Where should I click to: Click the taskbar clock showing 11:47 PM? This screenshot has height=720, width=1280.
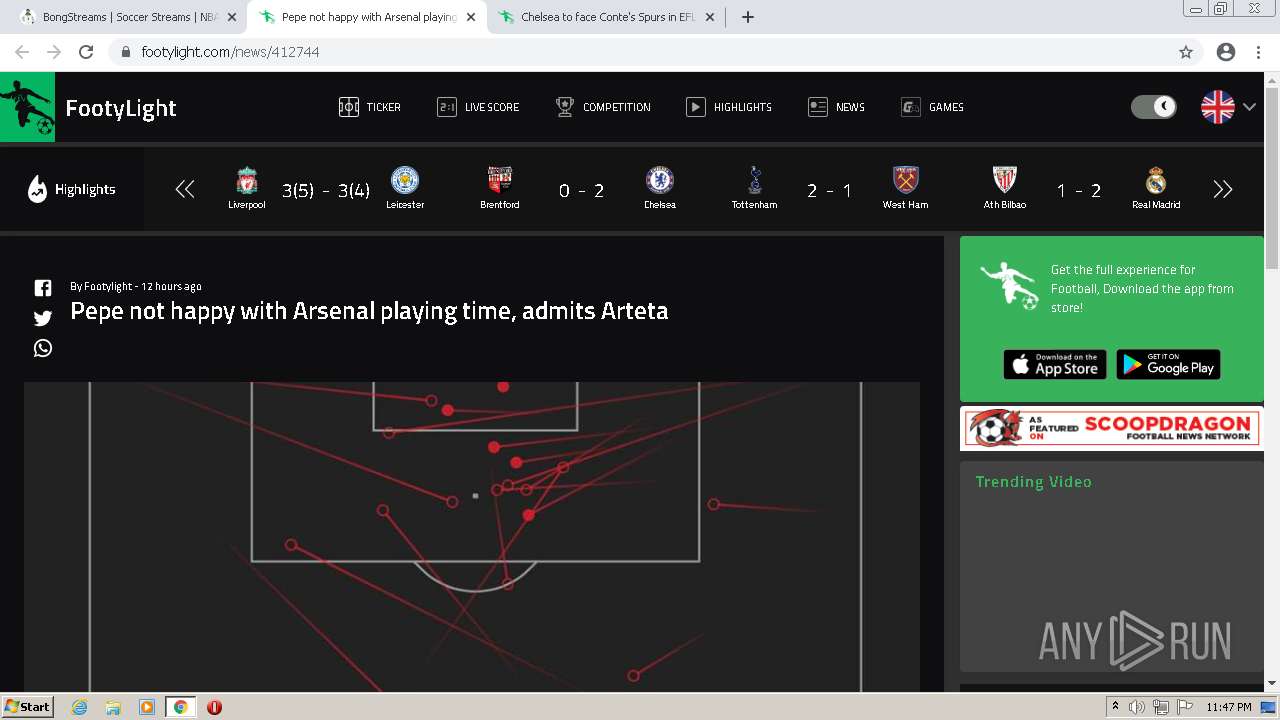[x=1229, y=707]
